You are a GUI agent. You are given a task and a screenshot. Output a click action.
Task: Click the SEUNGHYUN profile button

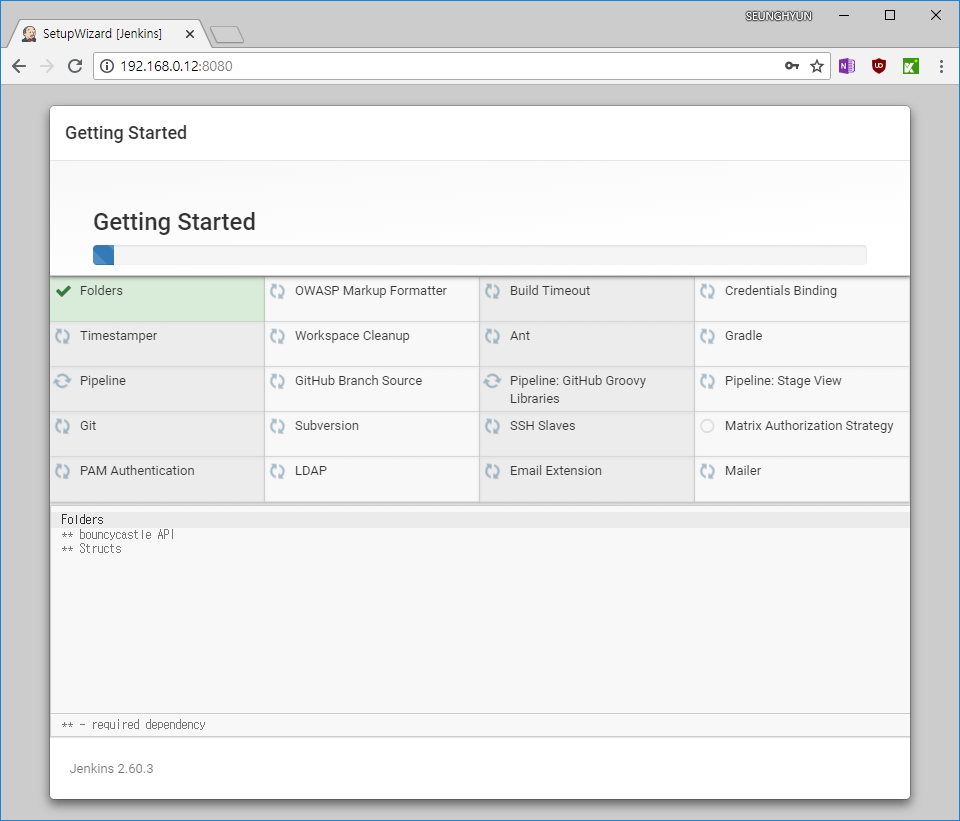pyautogui.click(x=778, y=16)
